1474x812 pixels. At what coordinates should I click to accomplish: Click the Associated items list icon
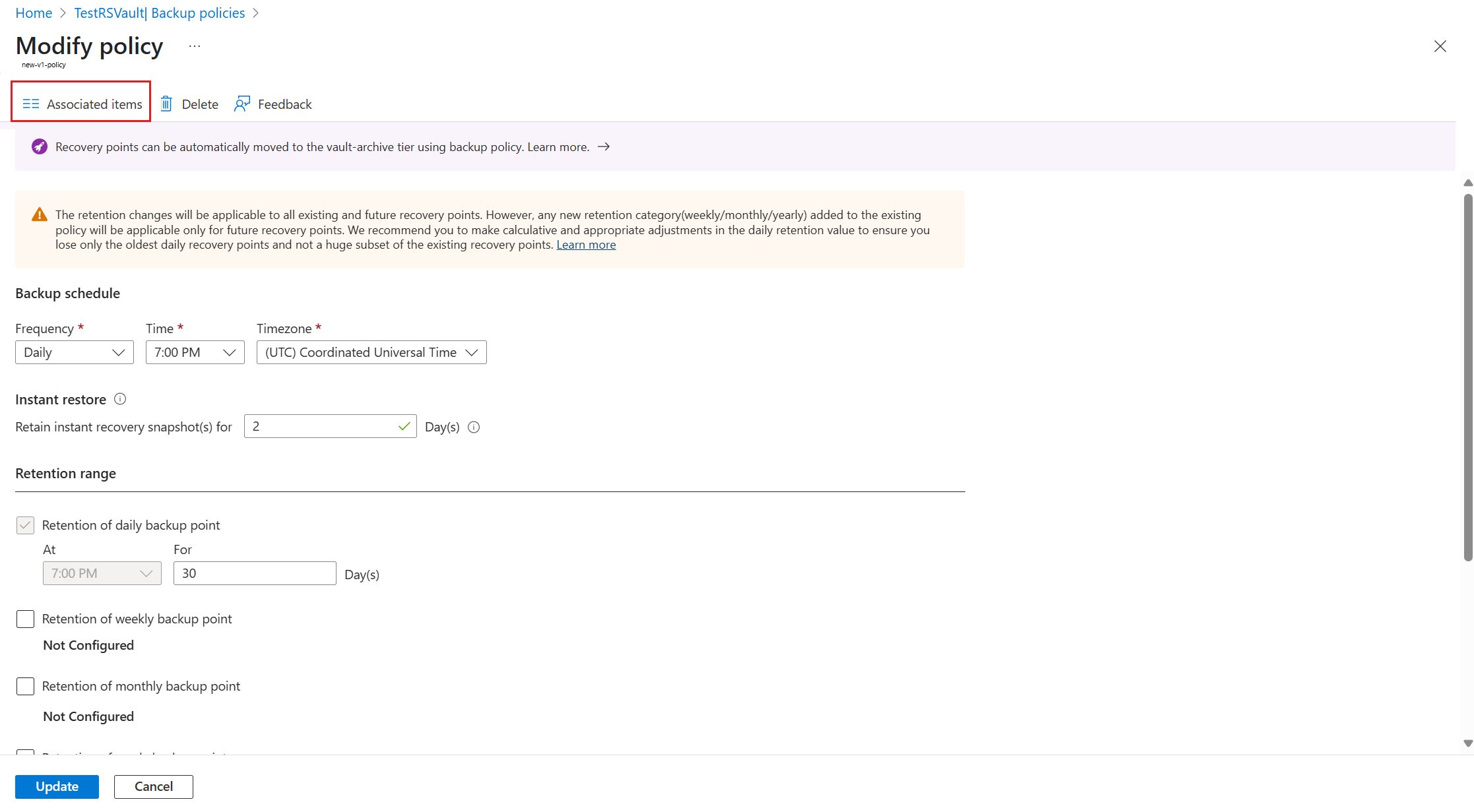coord(31,104)
